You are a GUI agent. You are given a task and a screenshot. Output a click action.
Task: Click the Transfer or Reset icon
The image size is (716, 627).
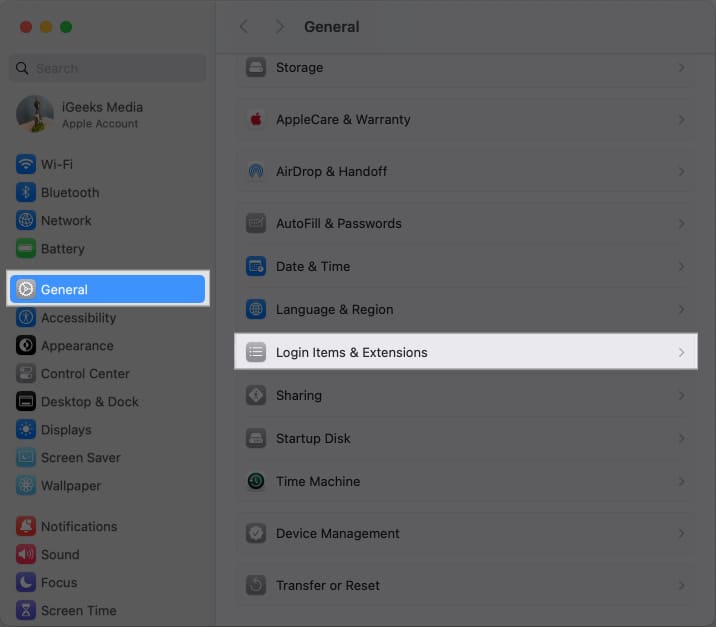(256, 585)
